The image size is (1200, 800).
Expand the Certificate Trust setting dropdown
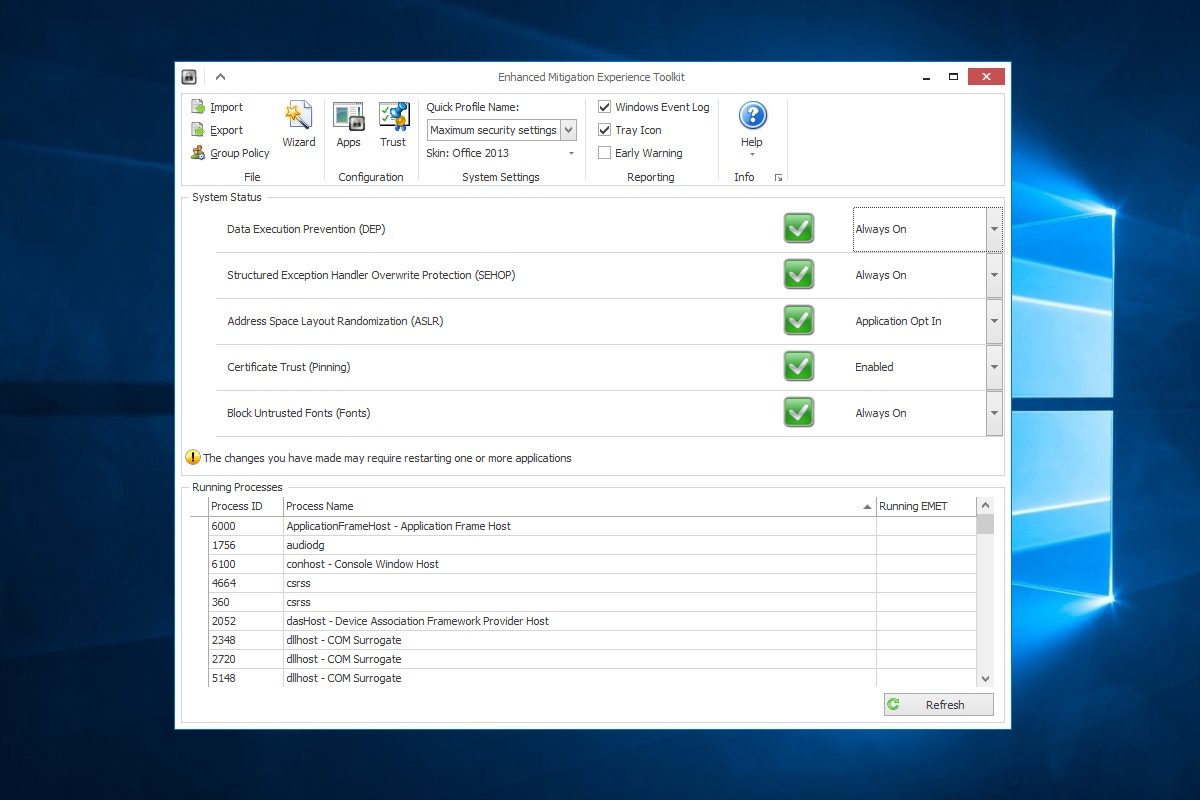(994, 367)
